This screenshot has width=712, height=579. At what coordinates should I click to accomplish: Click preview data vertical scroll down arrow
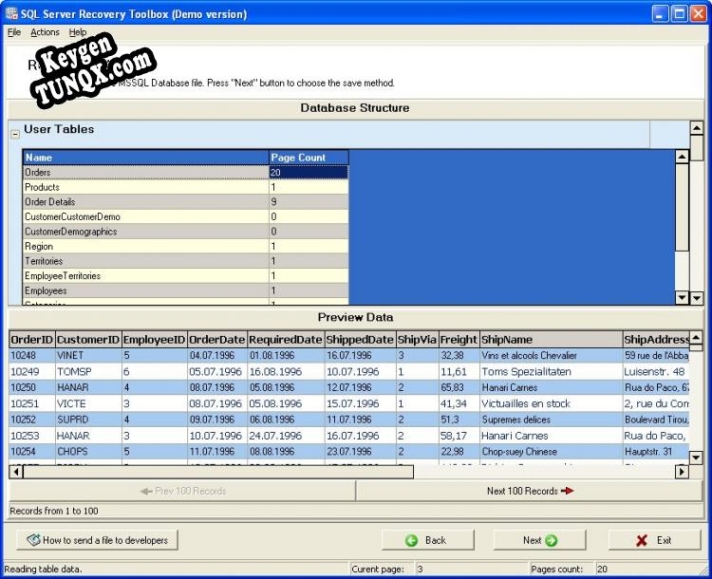696,457
